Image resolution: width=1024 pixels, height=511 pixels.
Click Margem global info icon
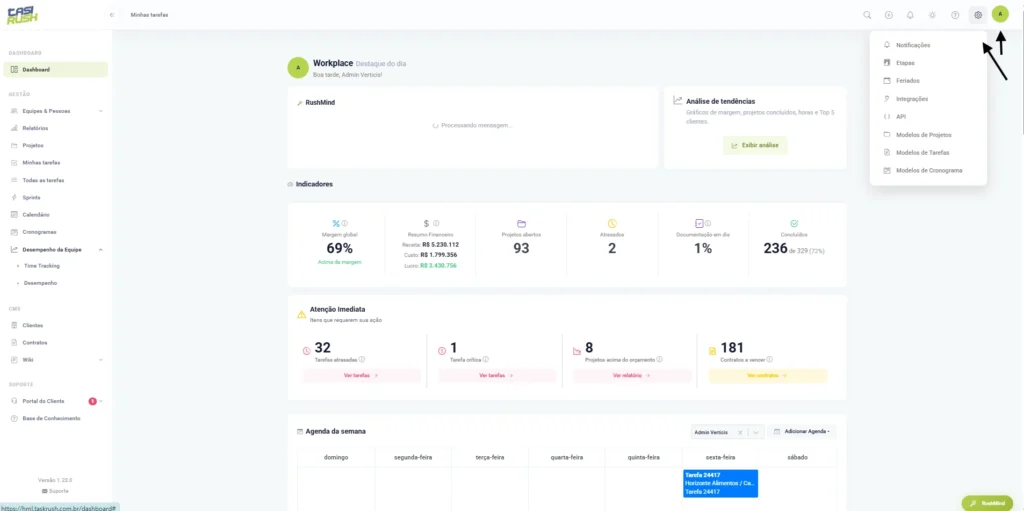pyautogui.click(x=345, y=223)
